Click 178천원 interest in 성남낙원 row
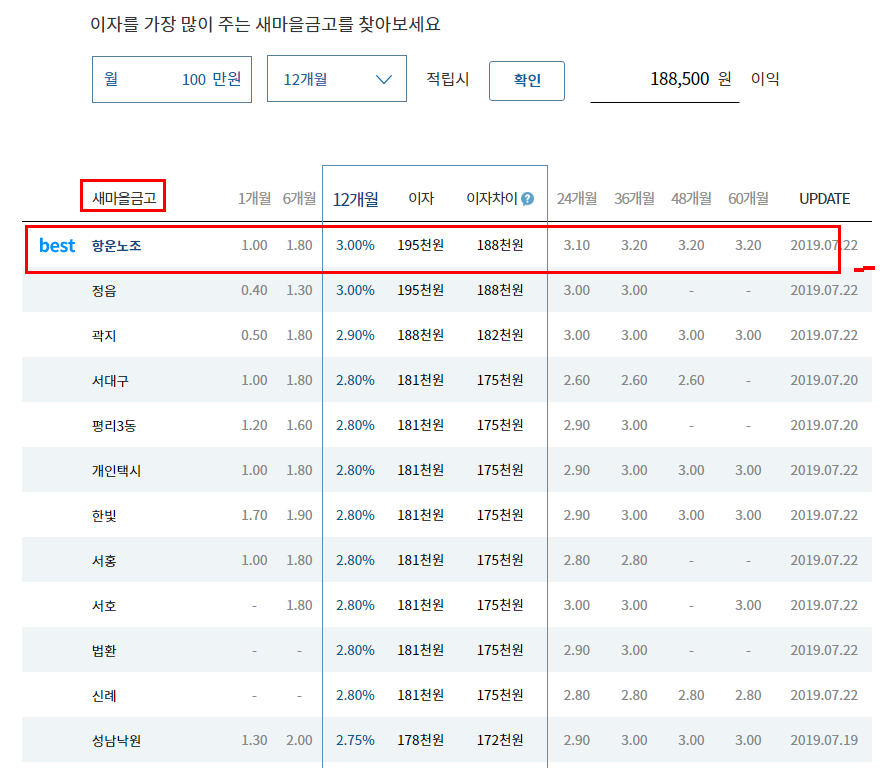 pos(421,740)
